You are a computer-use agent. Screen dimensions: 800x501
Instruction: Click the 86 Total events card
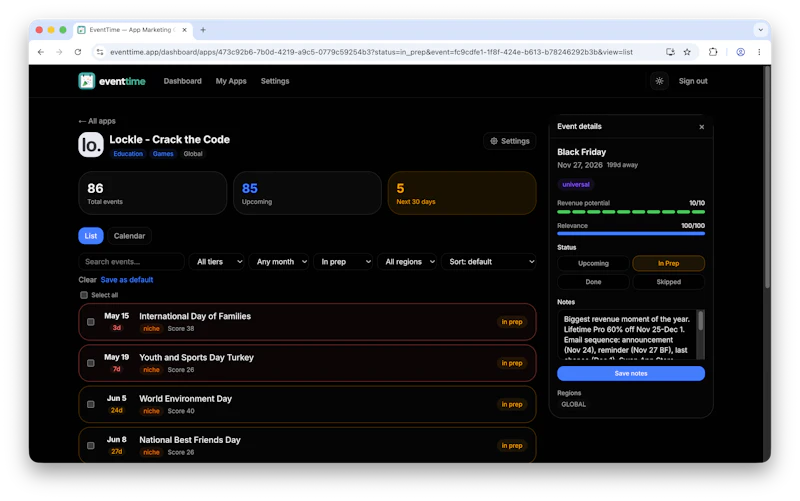click(x=153, y=193)
